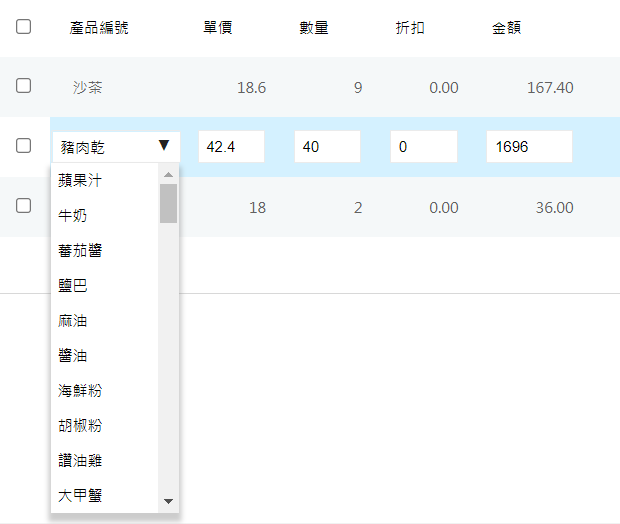Image resolution: width=620 pixels, height=524 pixels.
Task: Click the unit price 18 cell
Action: pyautogui.click(x=257, y=208)
